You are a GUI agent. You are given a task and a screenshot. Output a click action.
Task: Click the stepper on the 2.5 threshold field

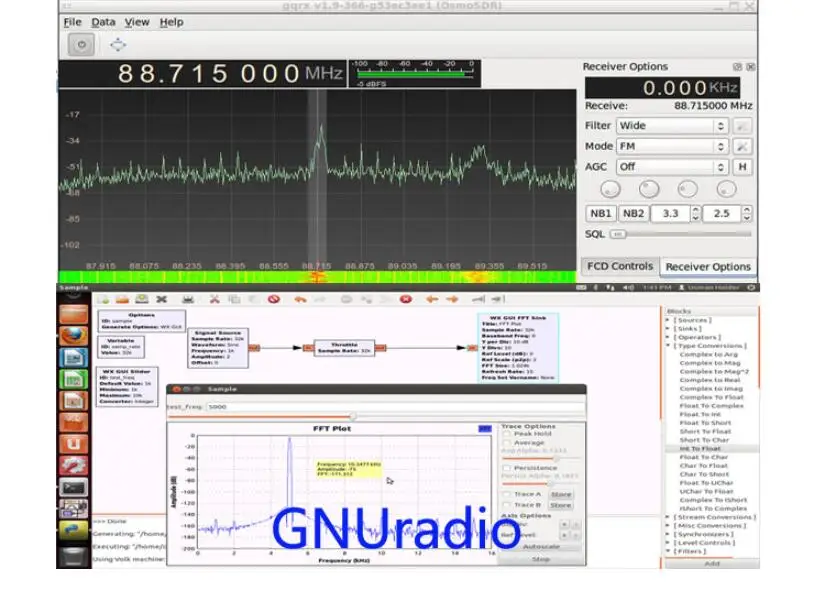[746, 214]
